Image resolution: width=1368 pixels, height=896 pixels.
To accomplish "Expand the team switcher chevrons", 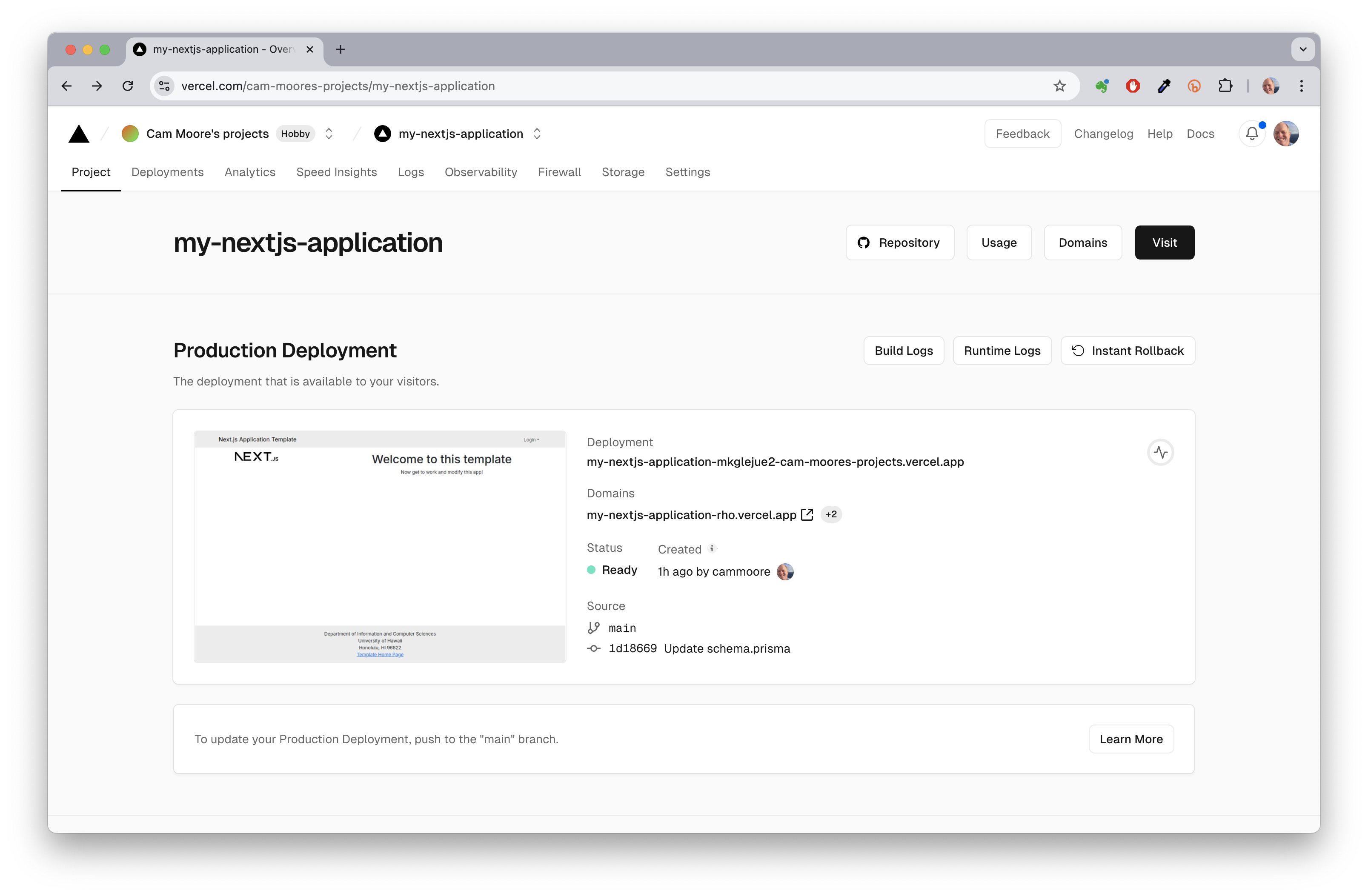I will click(329, 134).
